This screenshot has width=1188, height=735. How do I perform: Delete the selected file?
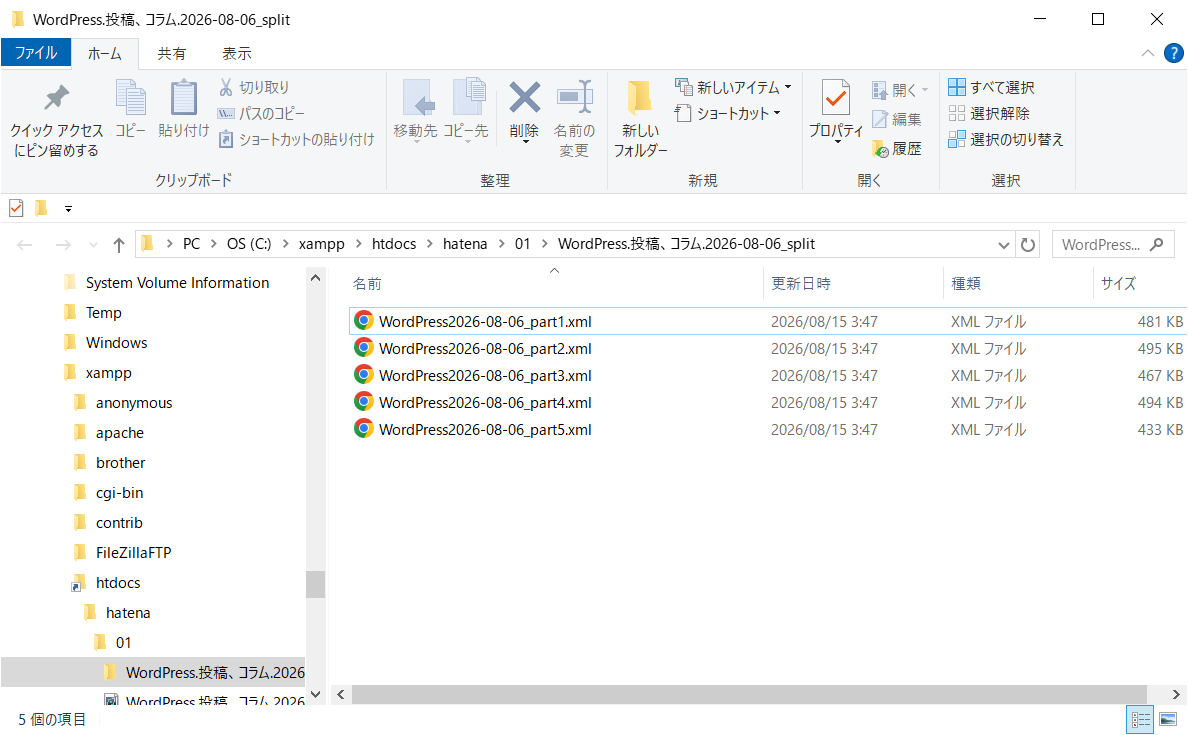pos(524,111)
